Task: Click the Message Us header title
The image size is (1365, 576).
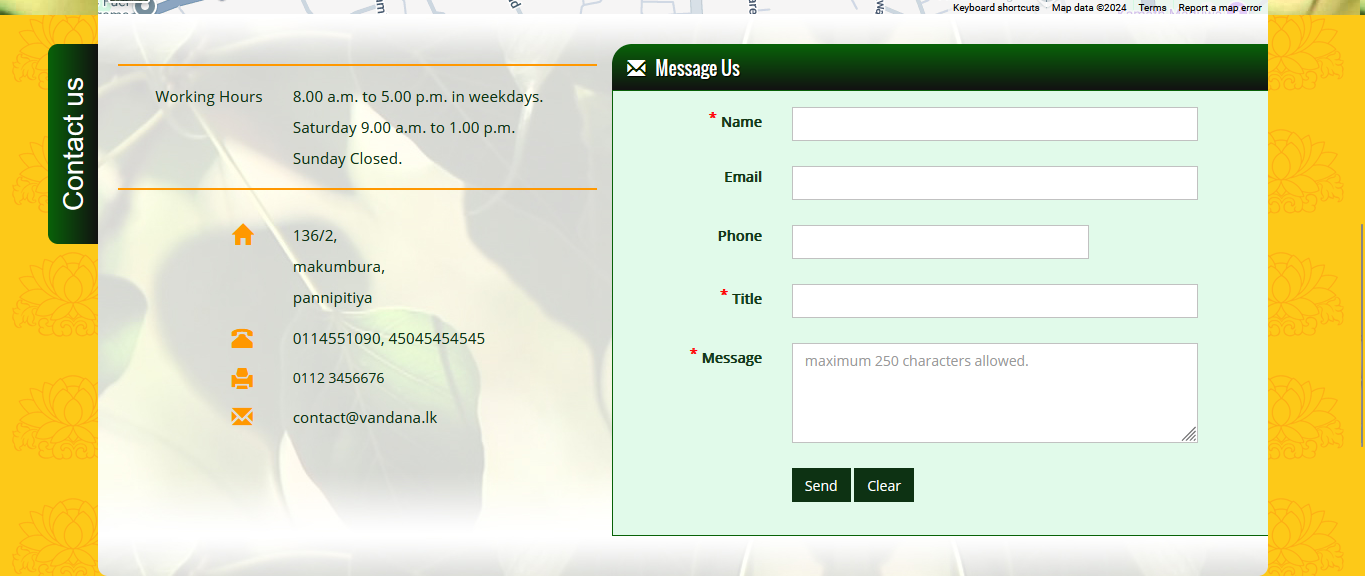Action: [697, 68]
